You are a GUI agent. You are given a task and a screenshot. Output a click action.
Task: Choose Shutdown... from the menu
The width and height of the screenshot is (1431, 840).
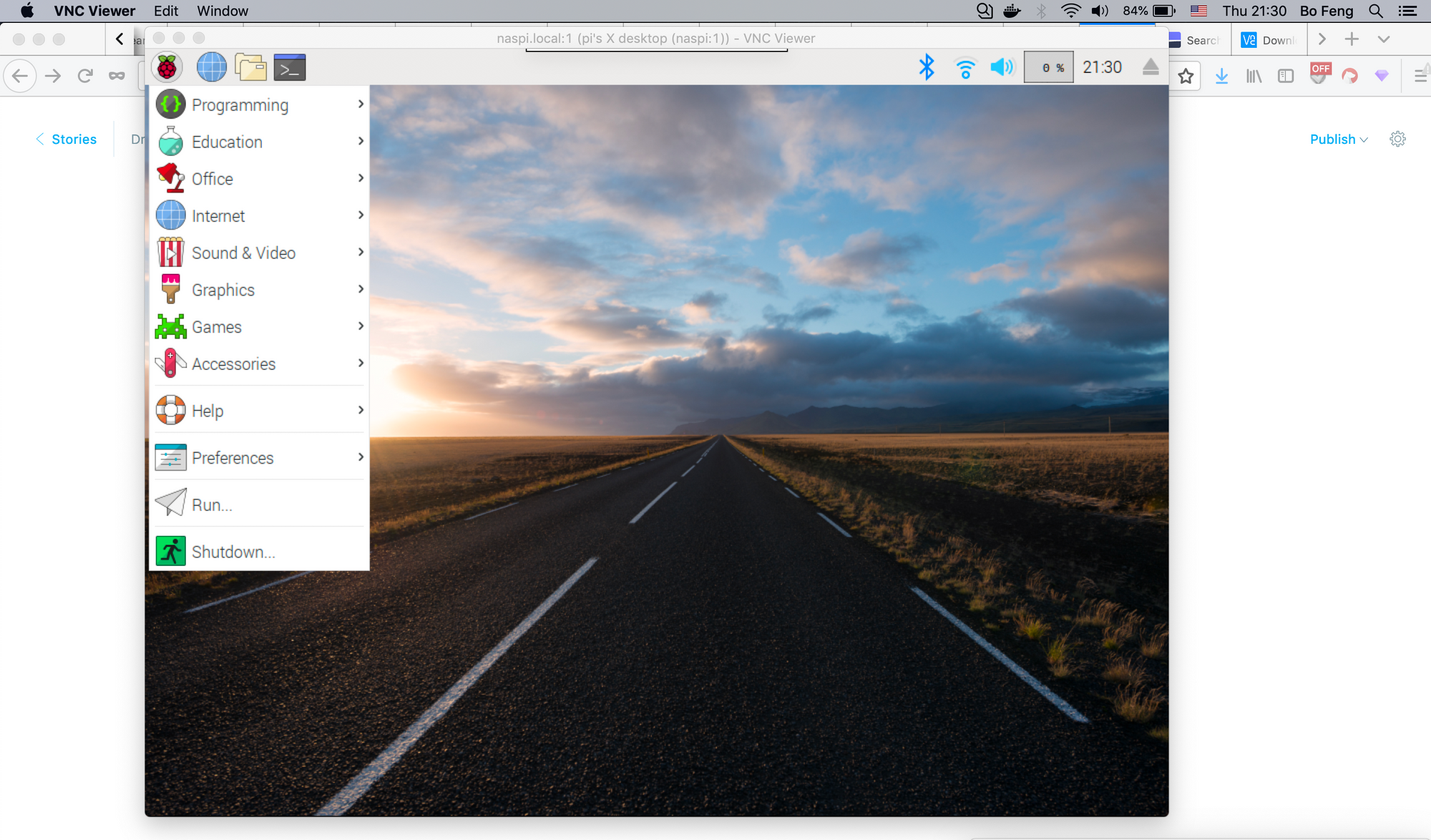coord(233,552)
